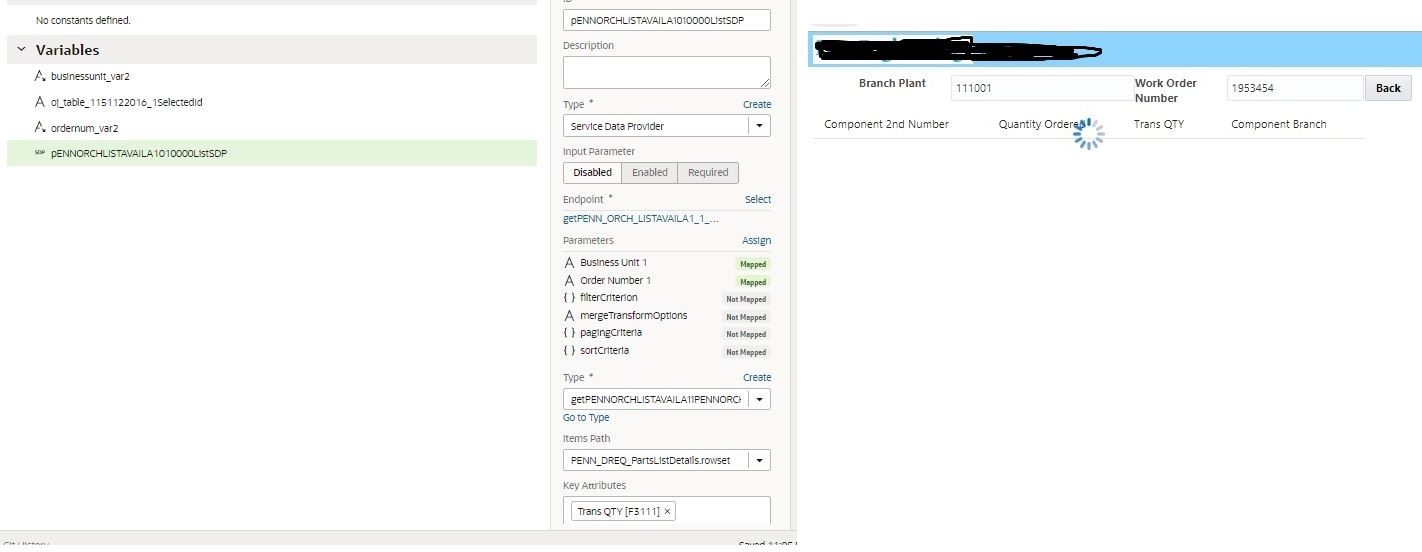The width and height of the screenshot is (1422, 552).
Task: Set Input Parameter to Required
Action: click(x=708, y=172)
